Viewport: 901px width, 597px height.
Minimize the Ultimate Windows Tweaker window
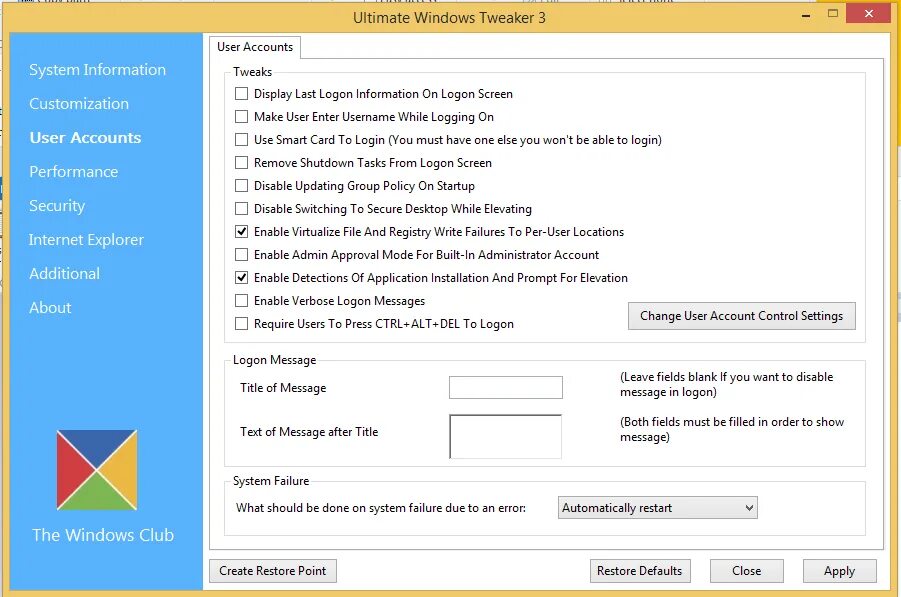[x=806, y=16]
